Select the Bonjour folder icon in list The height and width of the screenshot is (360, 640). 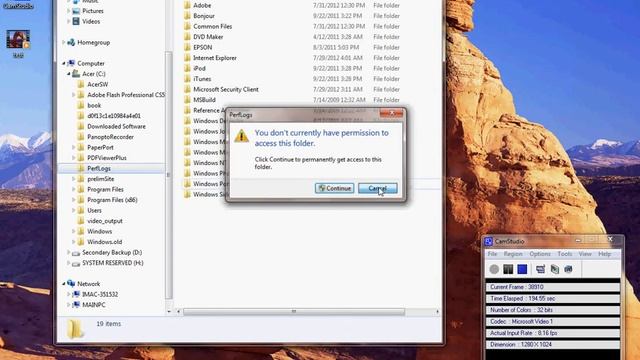[x=187, y=16]
